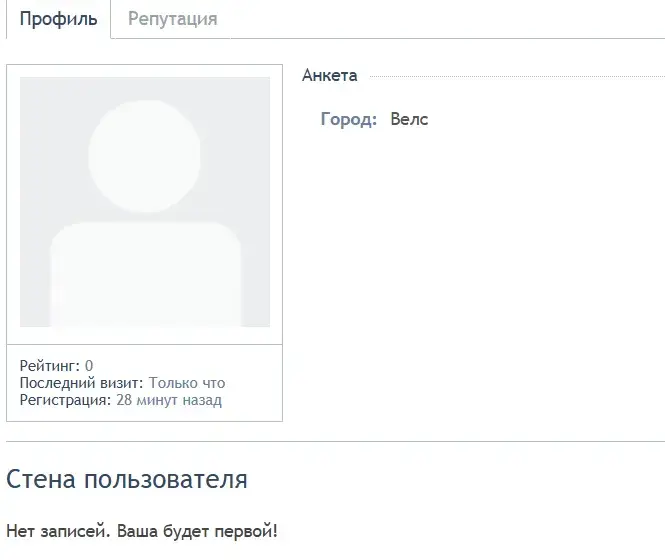Switch to the Профиль tab

click(59, 19)
